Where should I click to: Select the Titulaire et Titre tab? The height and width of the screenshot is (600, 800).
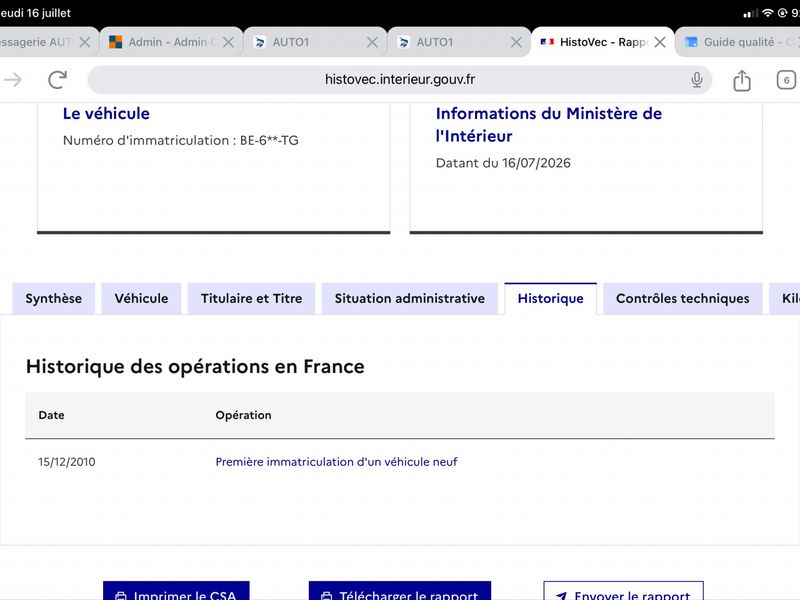252,298
